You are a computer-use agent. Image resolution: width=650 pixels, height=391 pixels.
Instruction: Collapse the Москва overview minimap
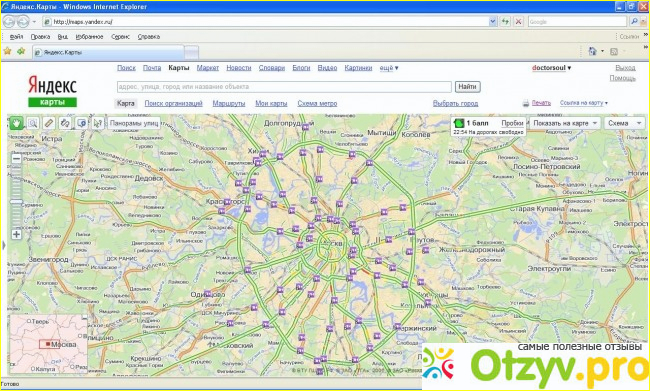pyautogui.click(x=84, y=318)
